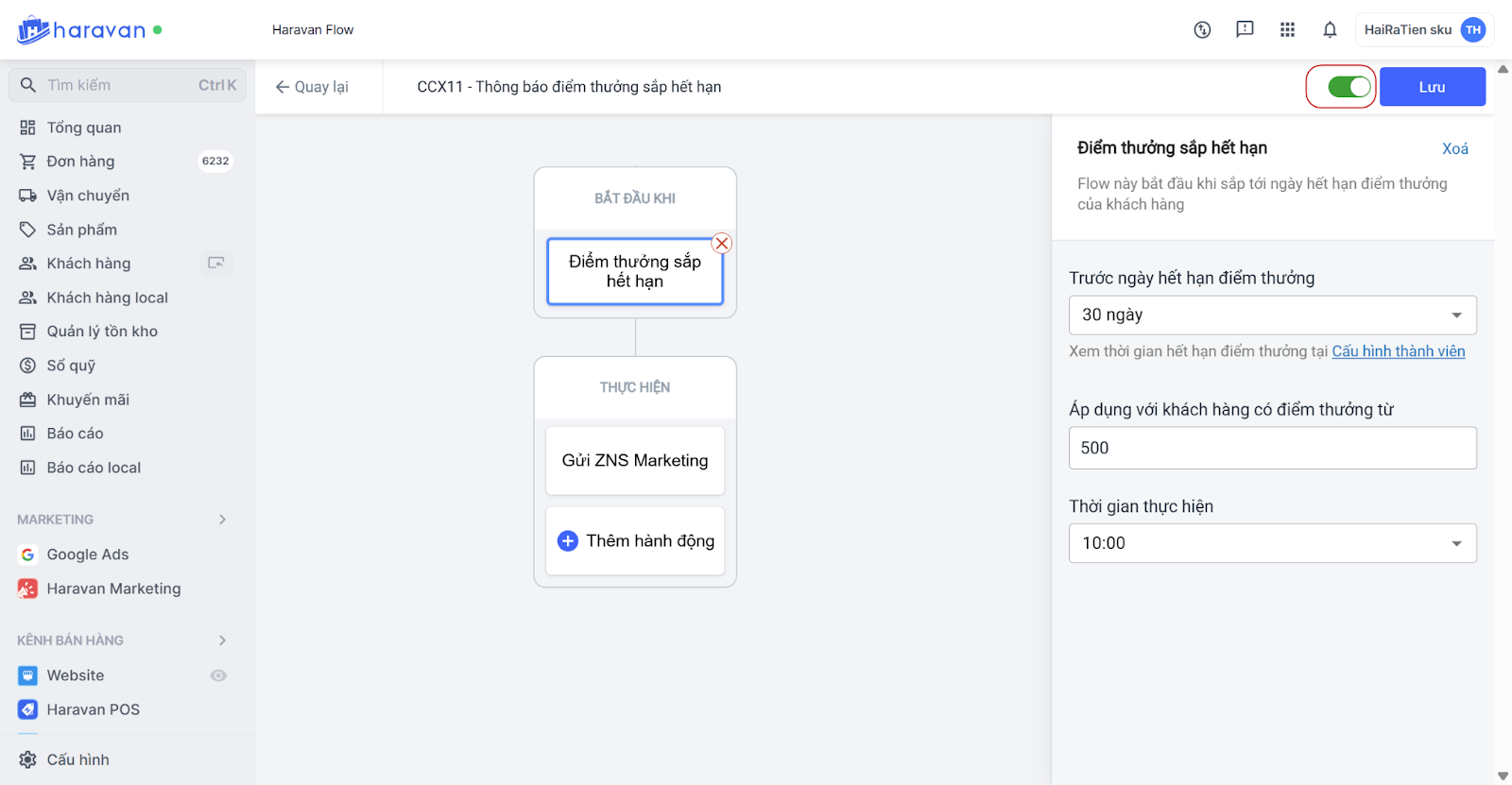The height and width of the screenshot is (785, 1512).
Task: Open the history clock icon in header
Action: (x=1202, y=30)
